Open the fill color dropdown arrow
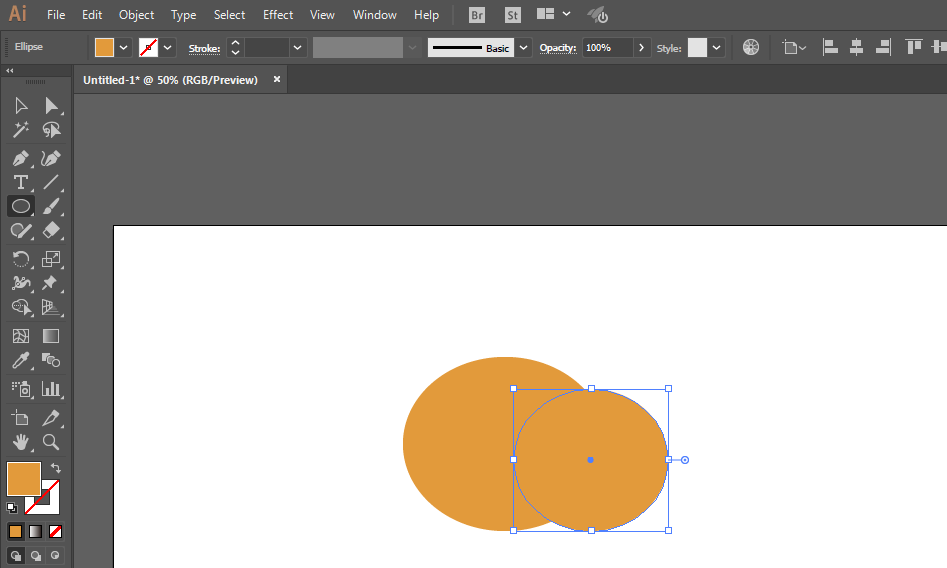 124,48
